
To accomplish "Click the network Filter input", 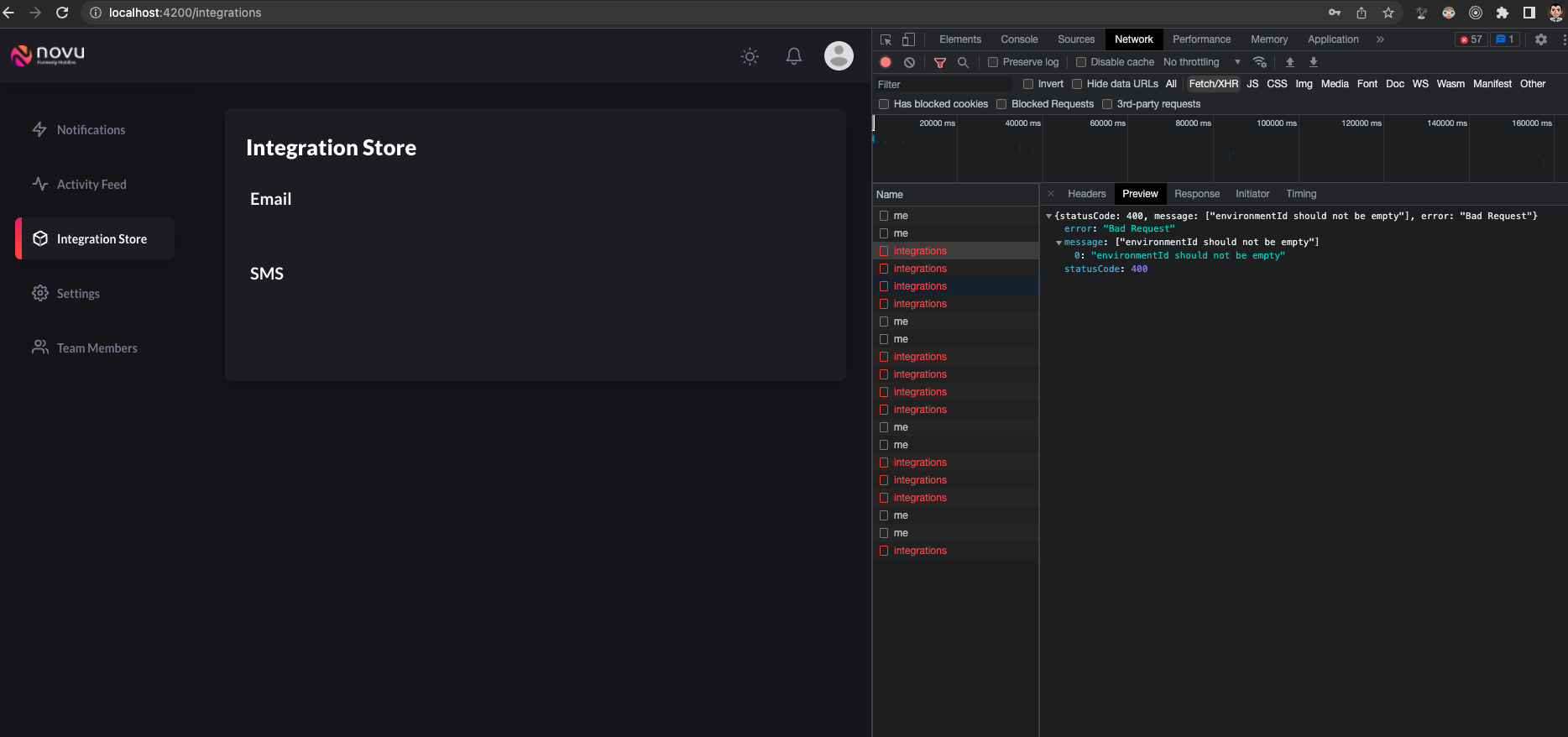I will coord(943,85).
